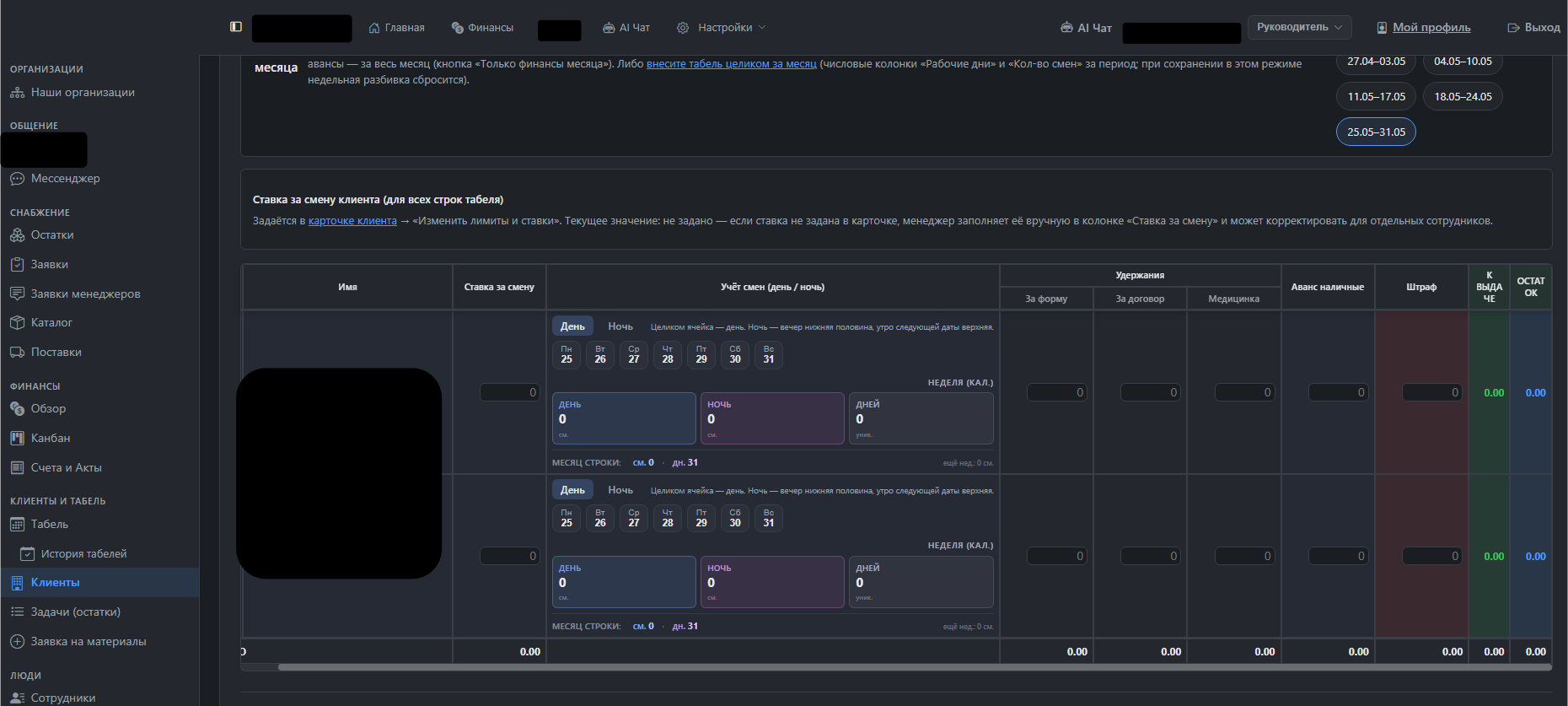
Task: Click the horizontal table scrollbar
Action: pos(915,667)
